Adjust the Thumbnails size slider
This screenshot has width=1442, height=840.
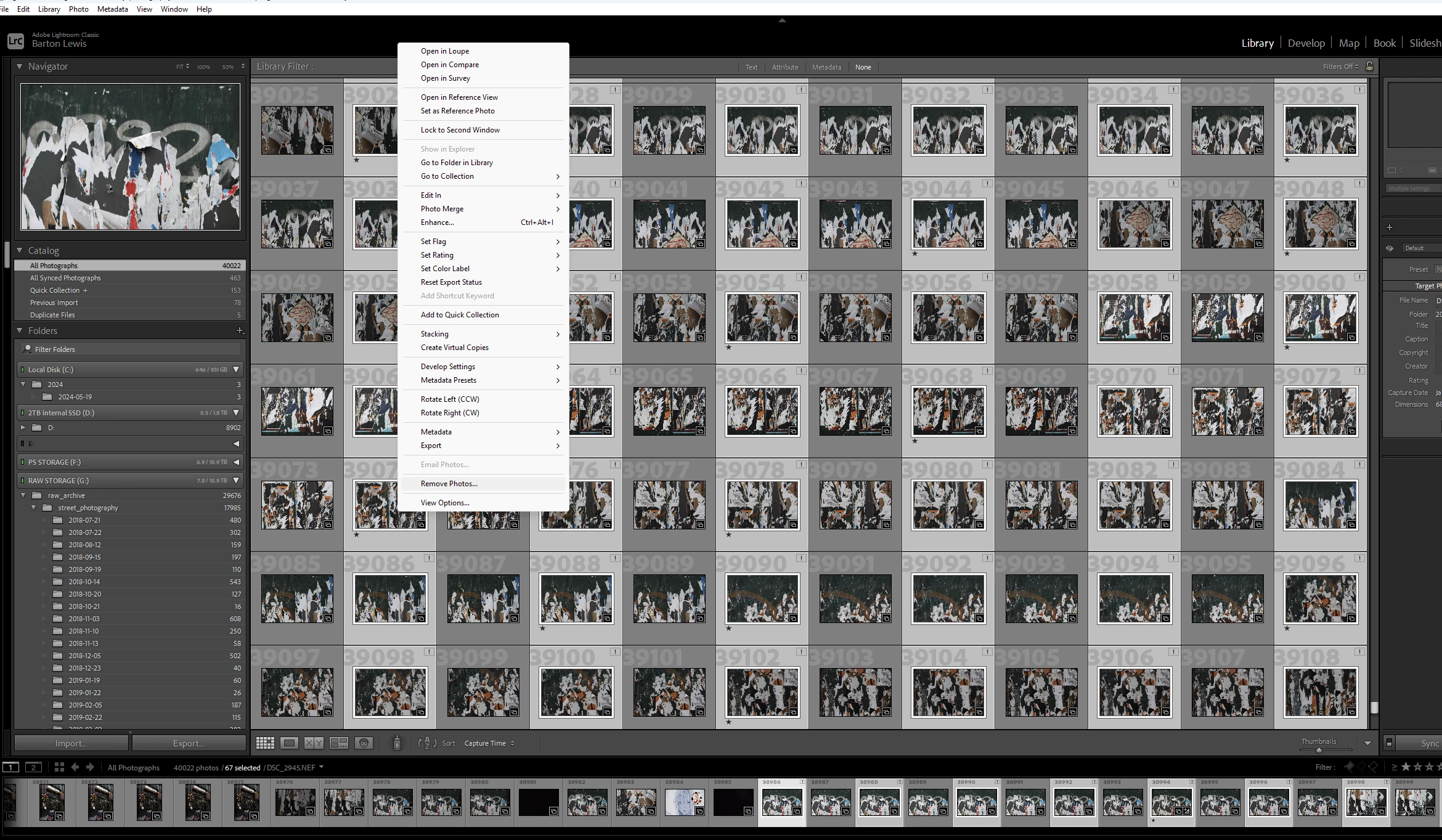tap(1319, 750)
